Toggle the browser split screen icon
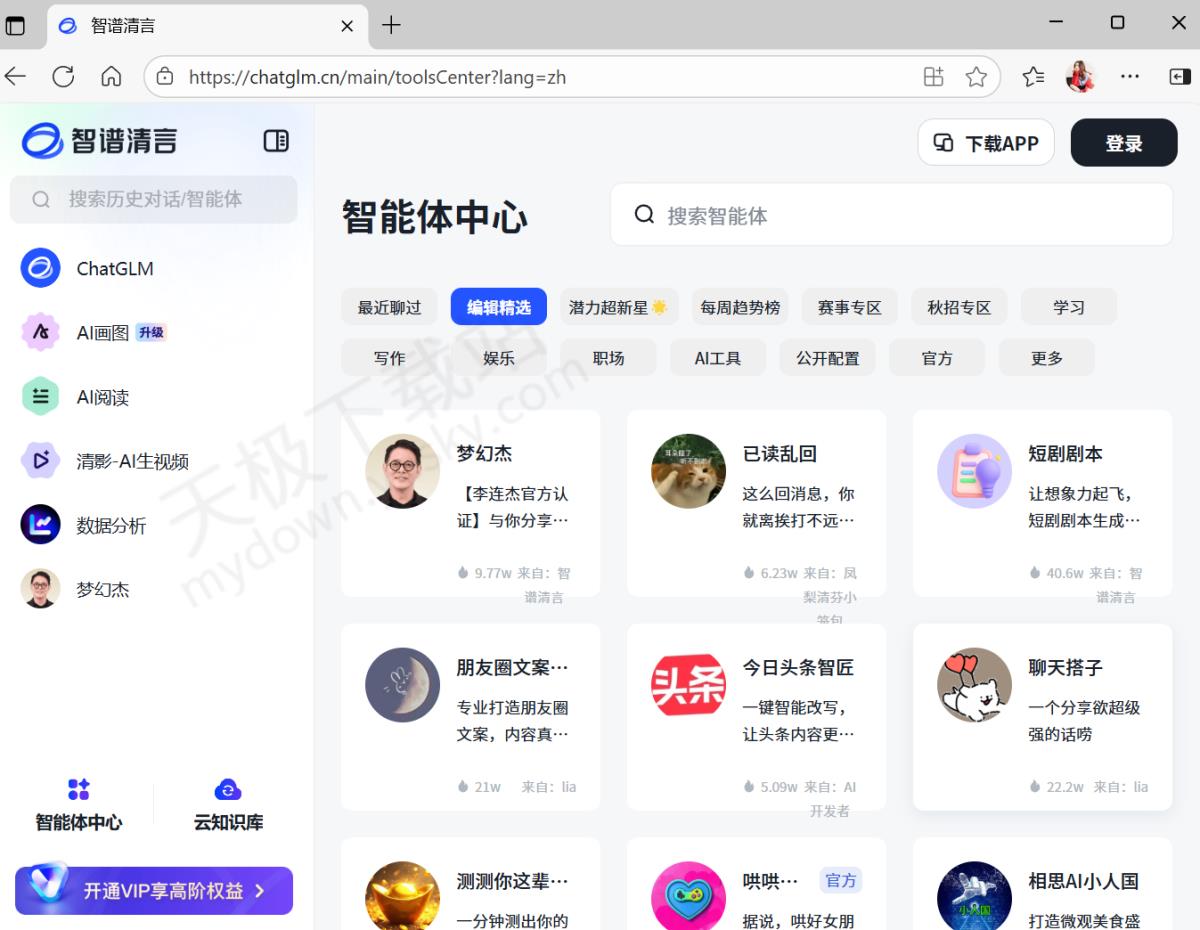This screenshot has width=1200, height=930. 933,77
